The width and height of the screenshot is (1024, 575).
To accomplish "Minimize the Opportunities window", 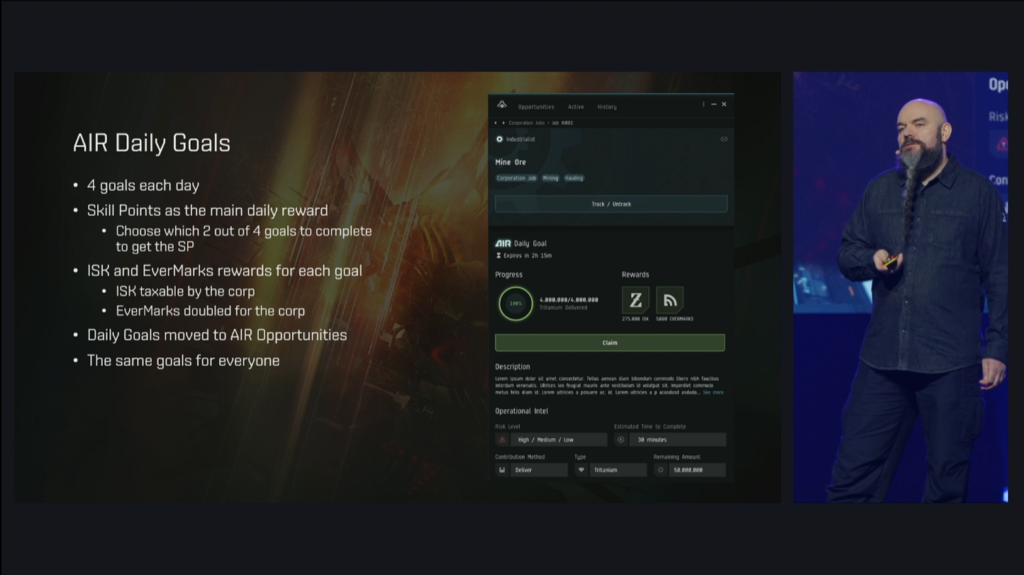I will 714,105.
